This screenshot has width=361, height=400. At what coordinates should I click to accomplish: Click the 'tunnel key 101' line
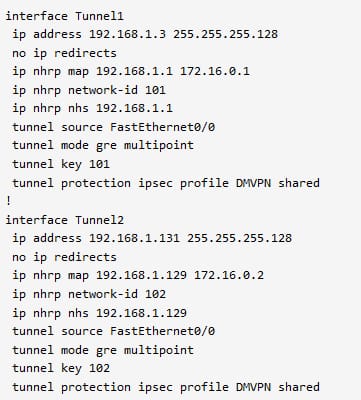[x=61, y=164]
